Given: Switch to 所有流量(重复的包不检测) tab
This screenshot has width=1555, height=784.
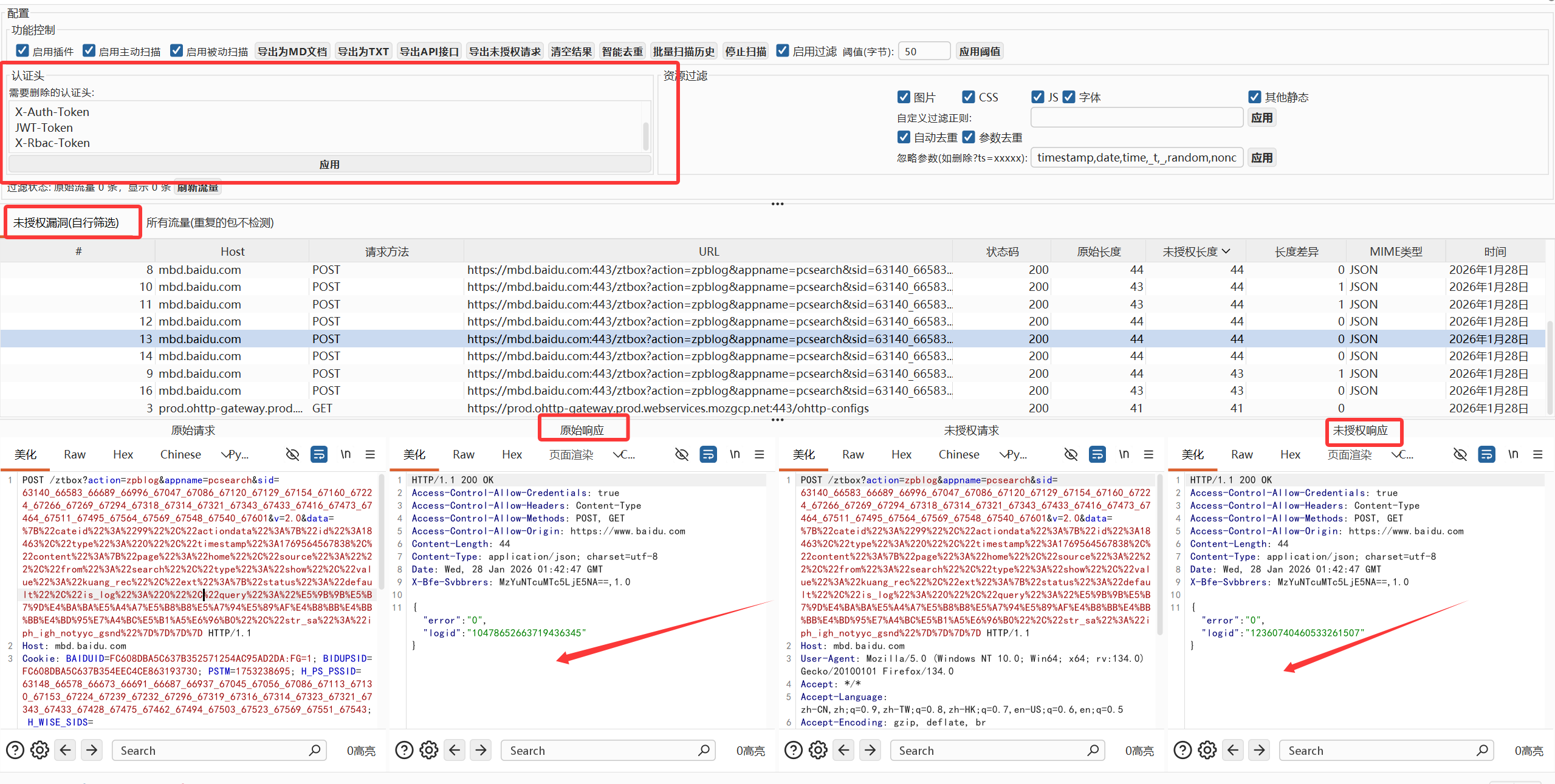Looking at the screenshot, I should click(210, 223).
